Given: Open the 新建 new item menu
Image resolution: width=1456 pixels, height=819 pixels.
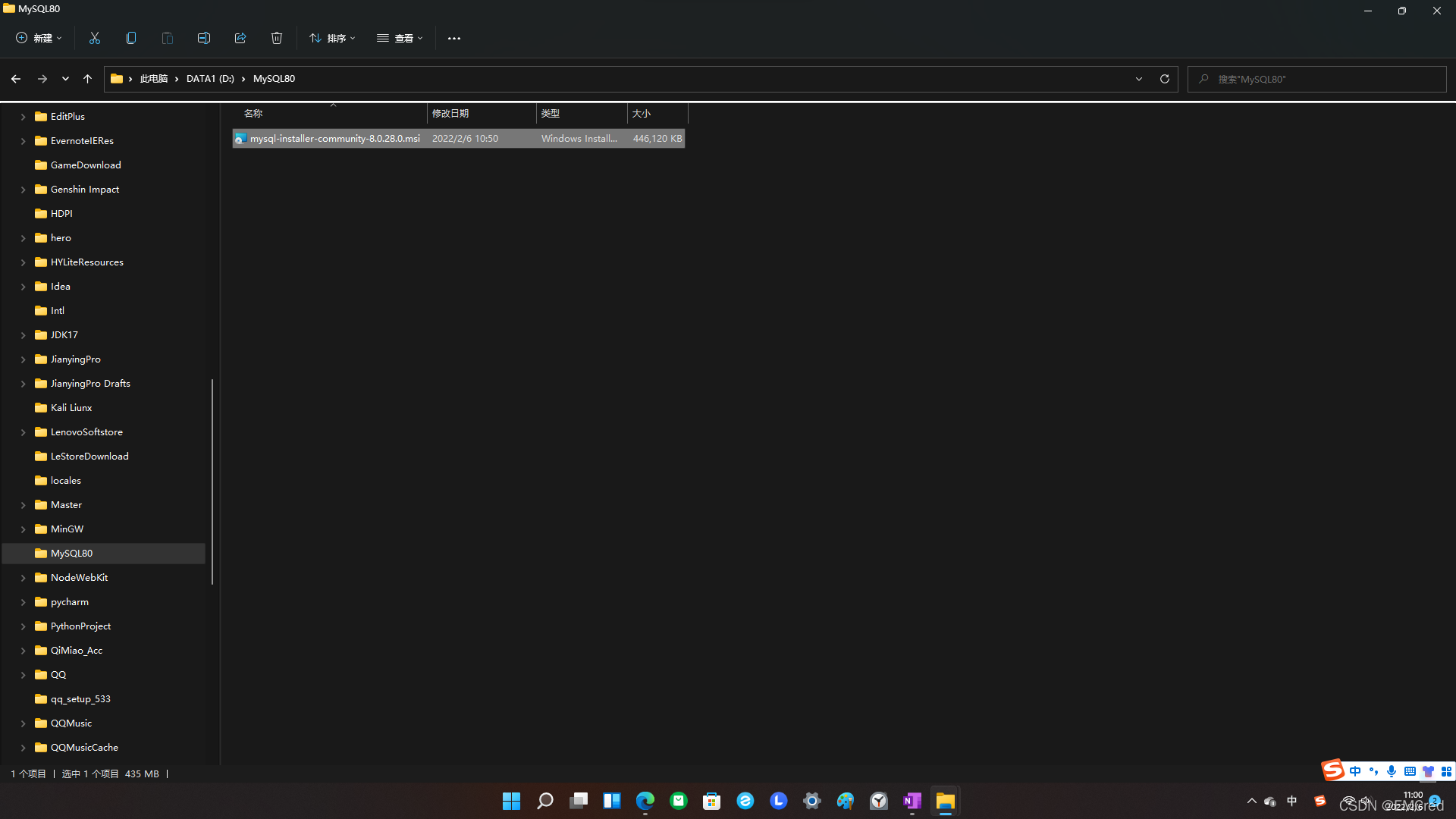Looking at the screenshot, I should coord(39,38).
